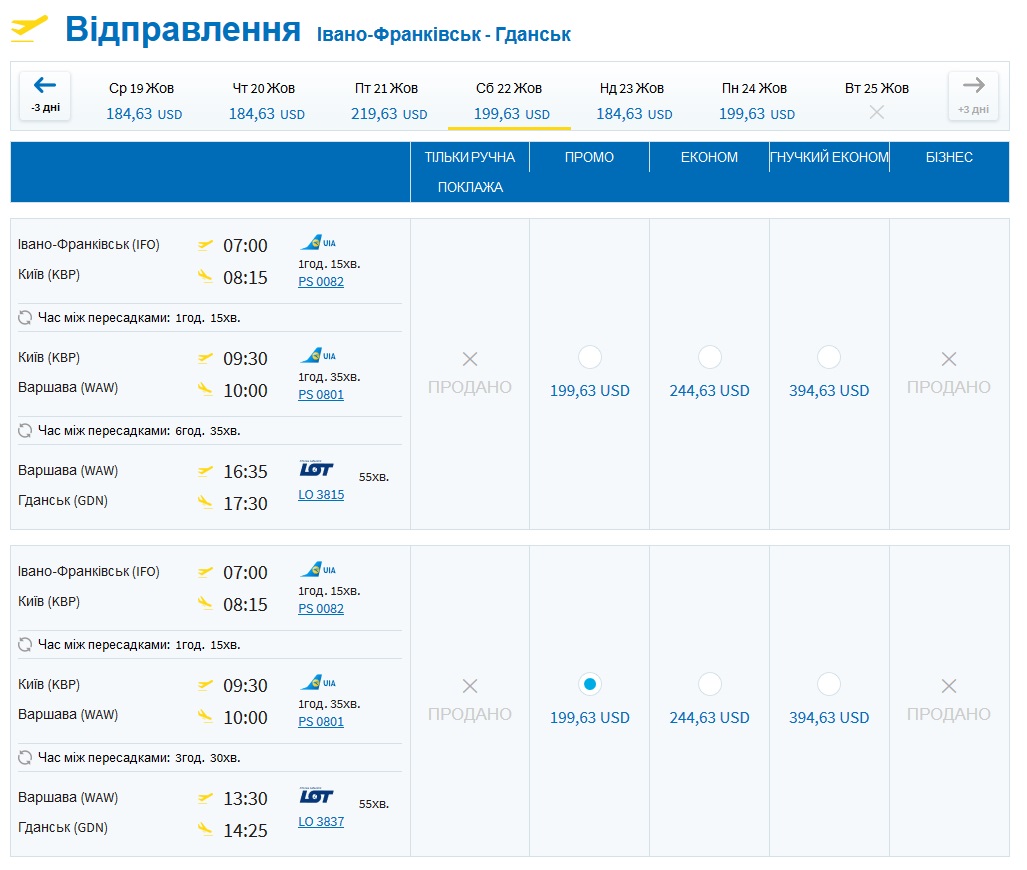
Task: Click the unavailable Вт 25 Жов date
Action: pyautogui.click(x=877, y=100)
